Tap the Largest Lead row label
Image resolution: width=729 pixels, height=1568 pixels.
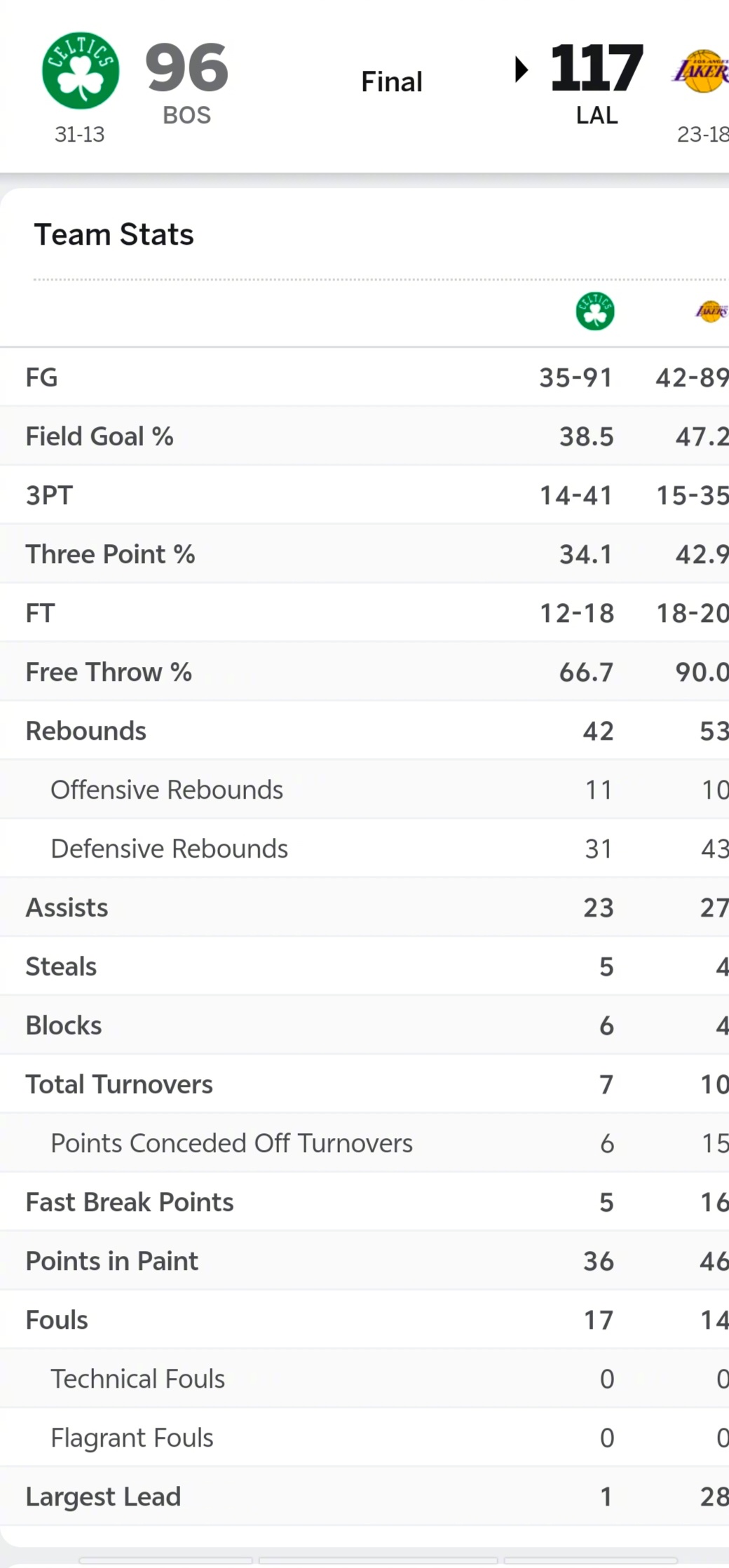click(103, 1496)
